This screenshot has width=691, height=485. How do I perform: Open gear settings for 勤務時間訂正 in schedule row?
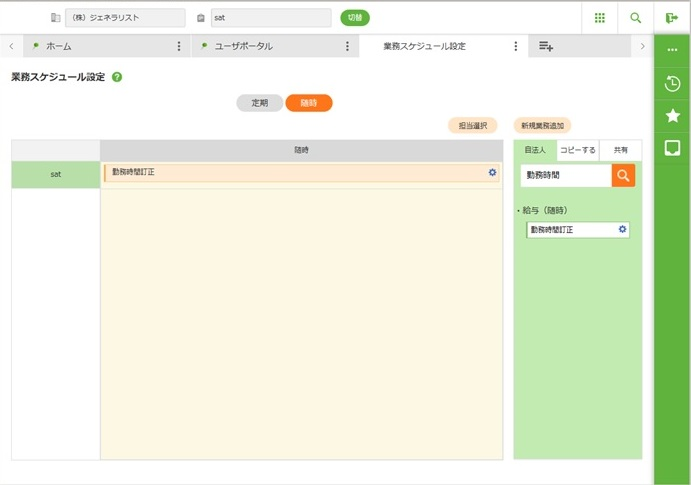coord(492,173)
